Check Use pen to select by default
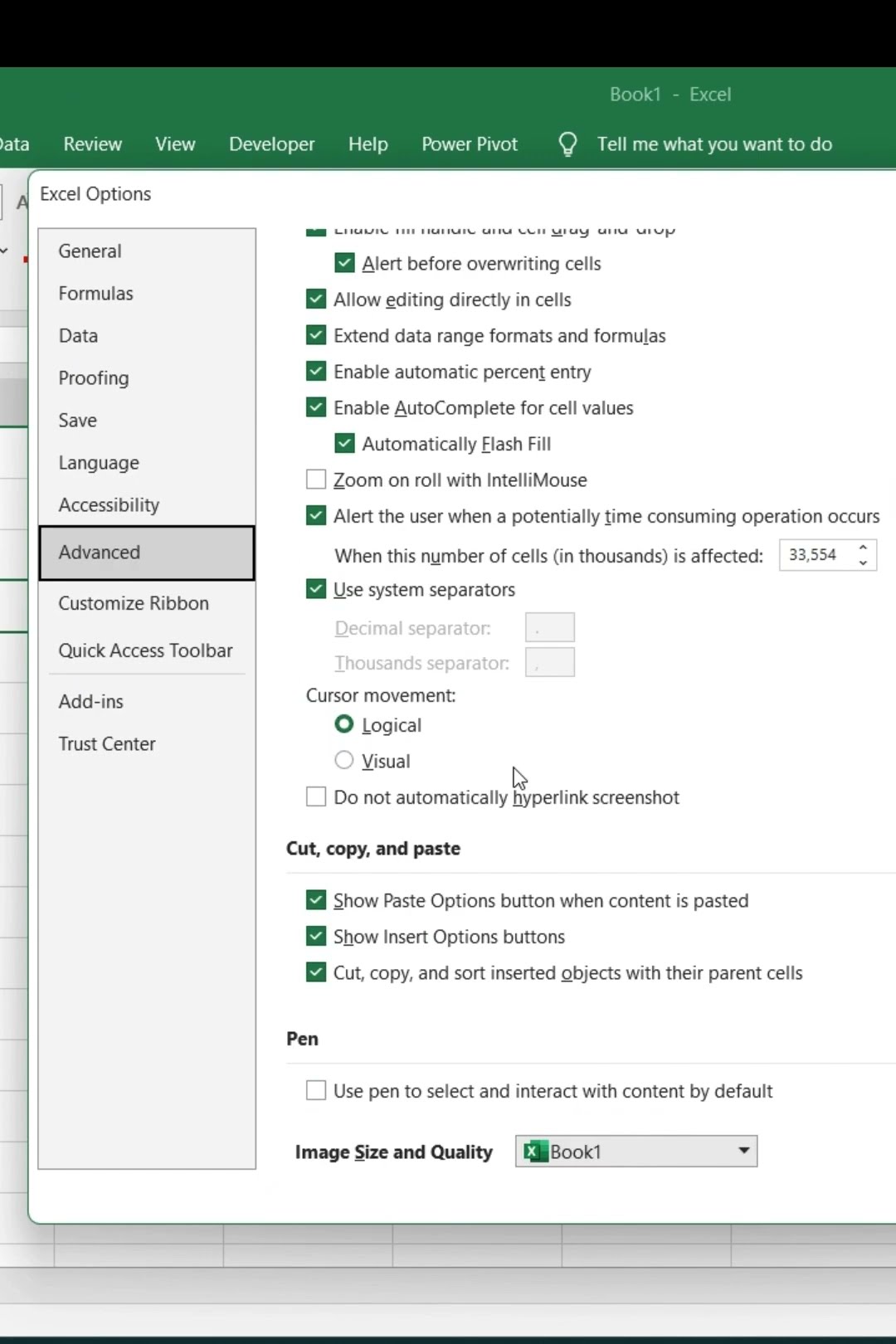This screenshot has width=896, height=1344. tap(316, 1091)
